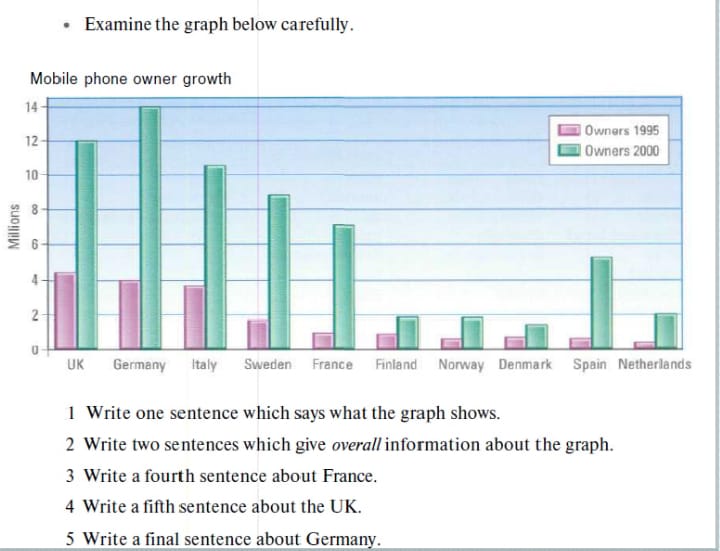Select the Germany 2000 green bar

coord(150,225)
